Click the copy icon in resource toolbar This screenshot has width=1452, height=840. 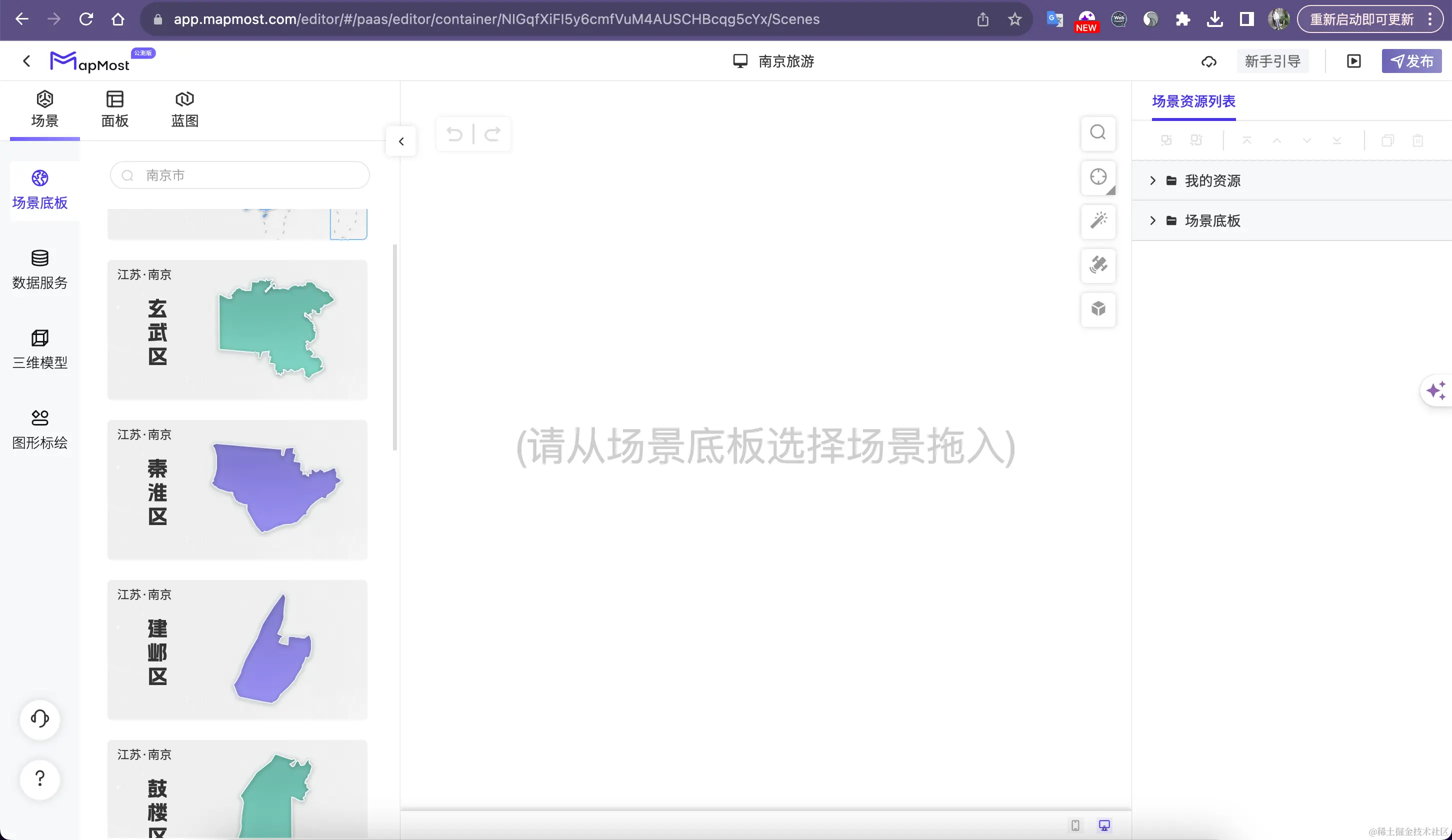click(x=1387, y=140)
